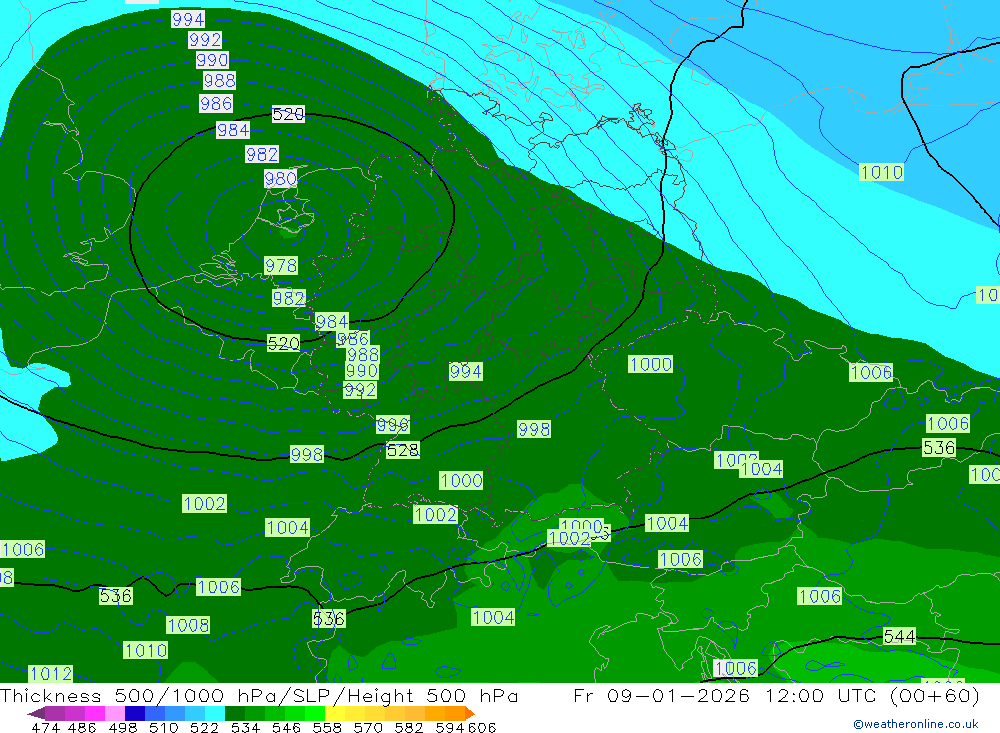The height and width of the screenshot is (733, 1000).
Task: Click legend value 486
Action: [82, 728]
